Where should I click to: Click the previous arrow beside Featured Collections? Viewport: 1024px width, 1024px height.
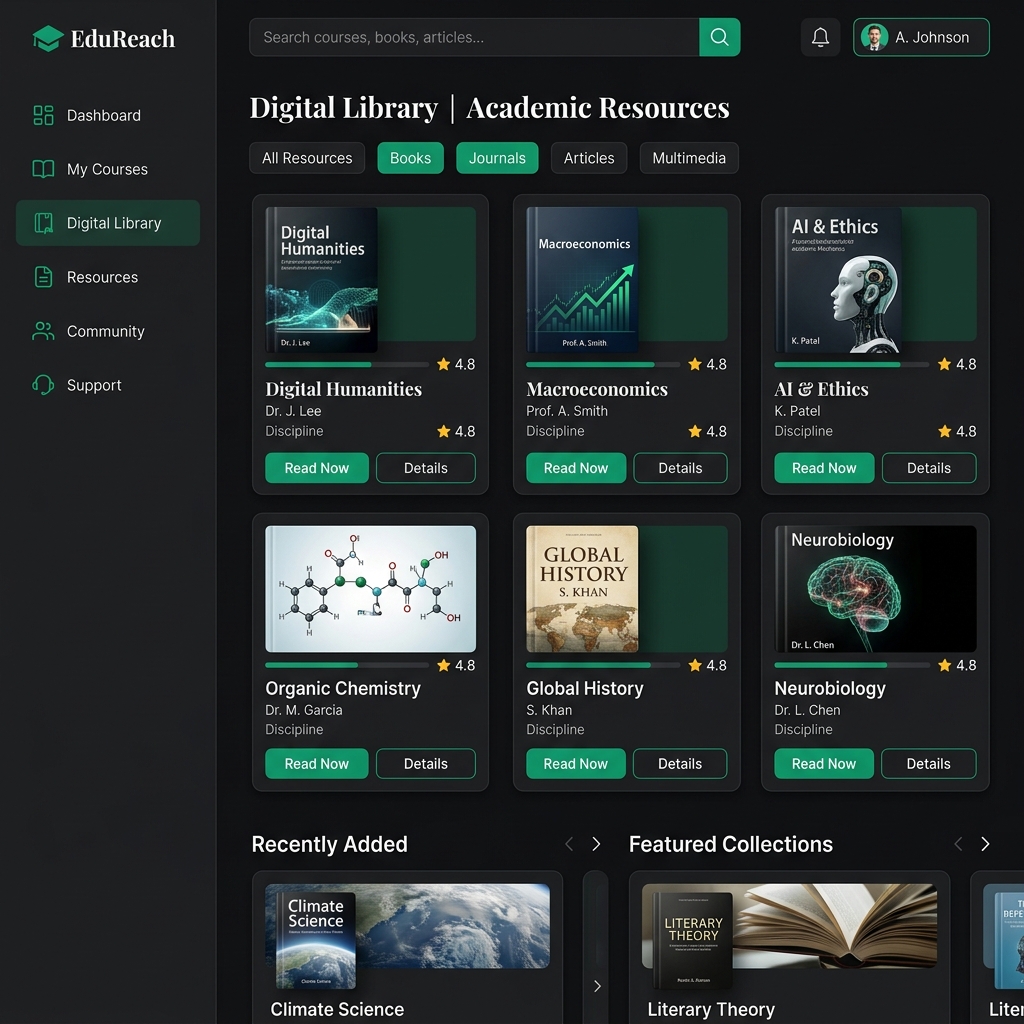(957, 844)
